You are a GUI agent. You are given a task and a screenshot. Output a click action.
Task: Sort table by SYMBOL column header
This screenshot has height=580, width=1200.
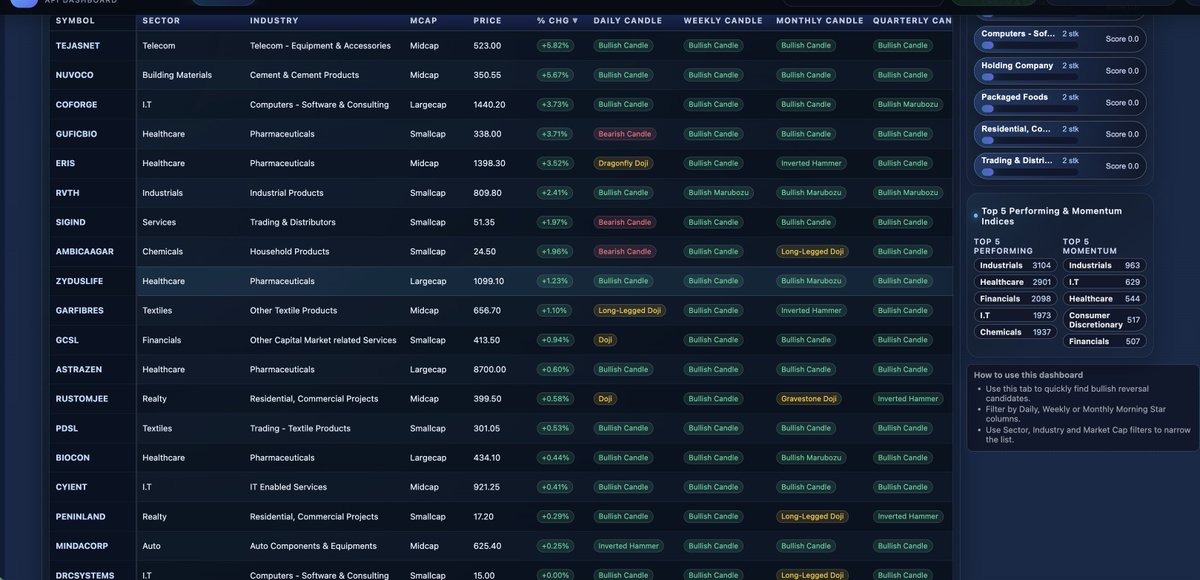click(x=75, y=20)
